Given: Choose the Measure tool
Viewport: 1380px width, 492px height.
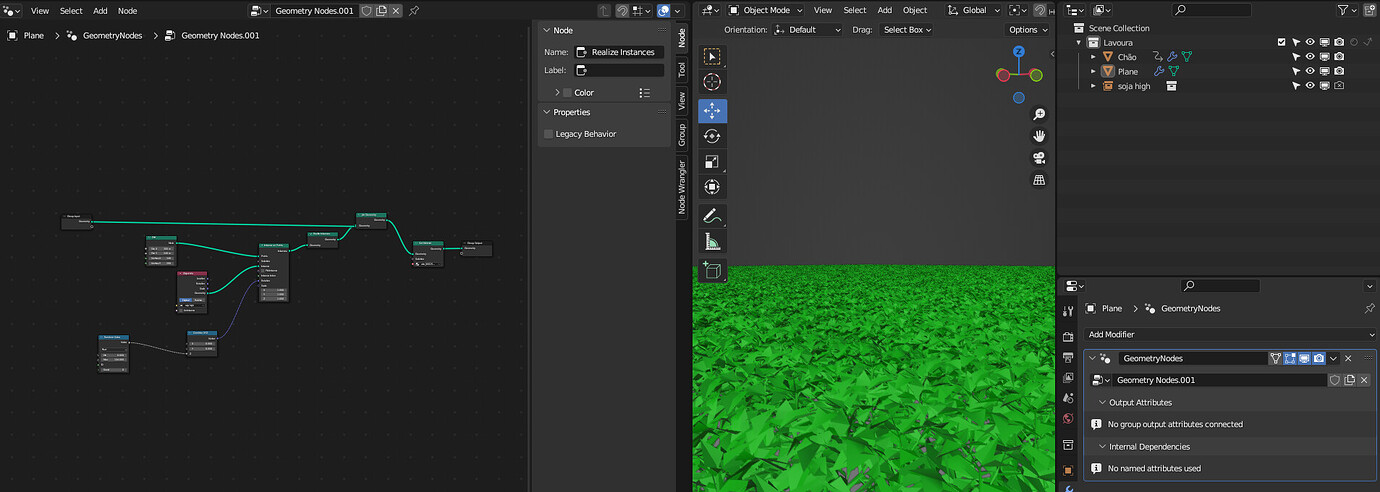Looking at the screenshot, I should [x=712, y=241].
